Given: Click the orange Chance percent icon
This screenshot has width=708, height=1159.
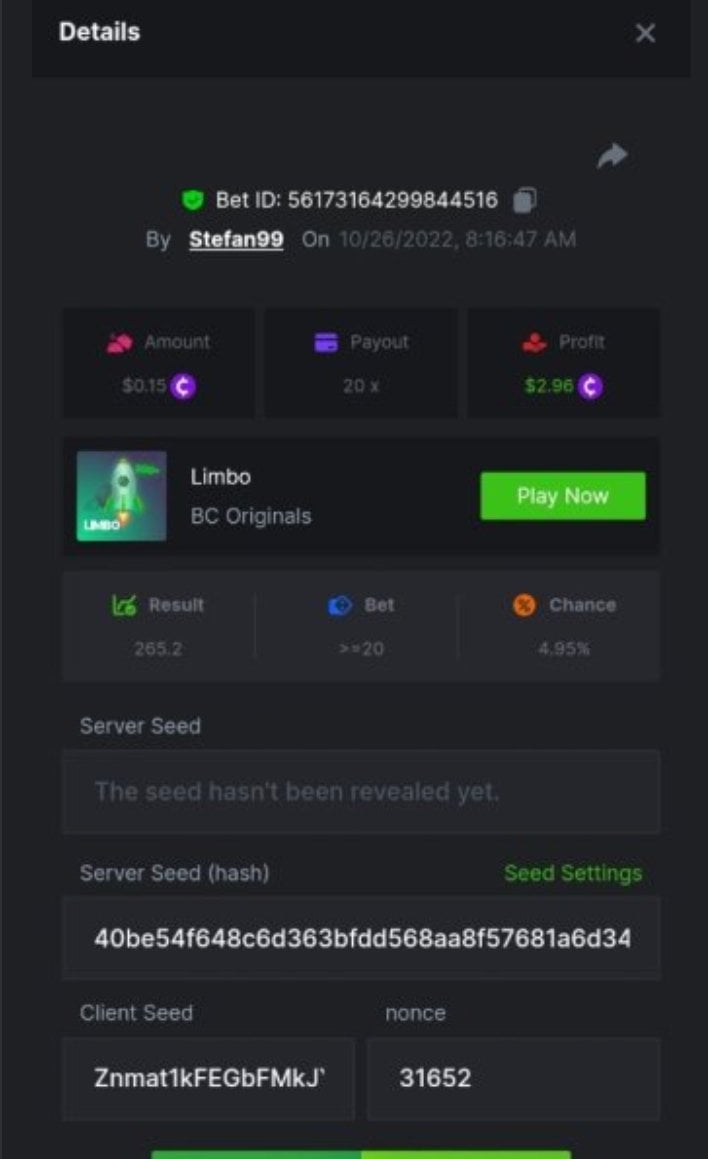Looking at the screenshot, I should tap(524, 605).
